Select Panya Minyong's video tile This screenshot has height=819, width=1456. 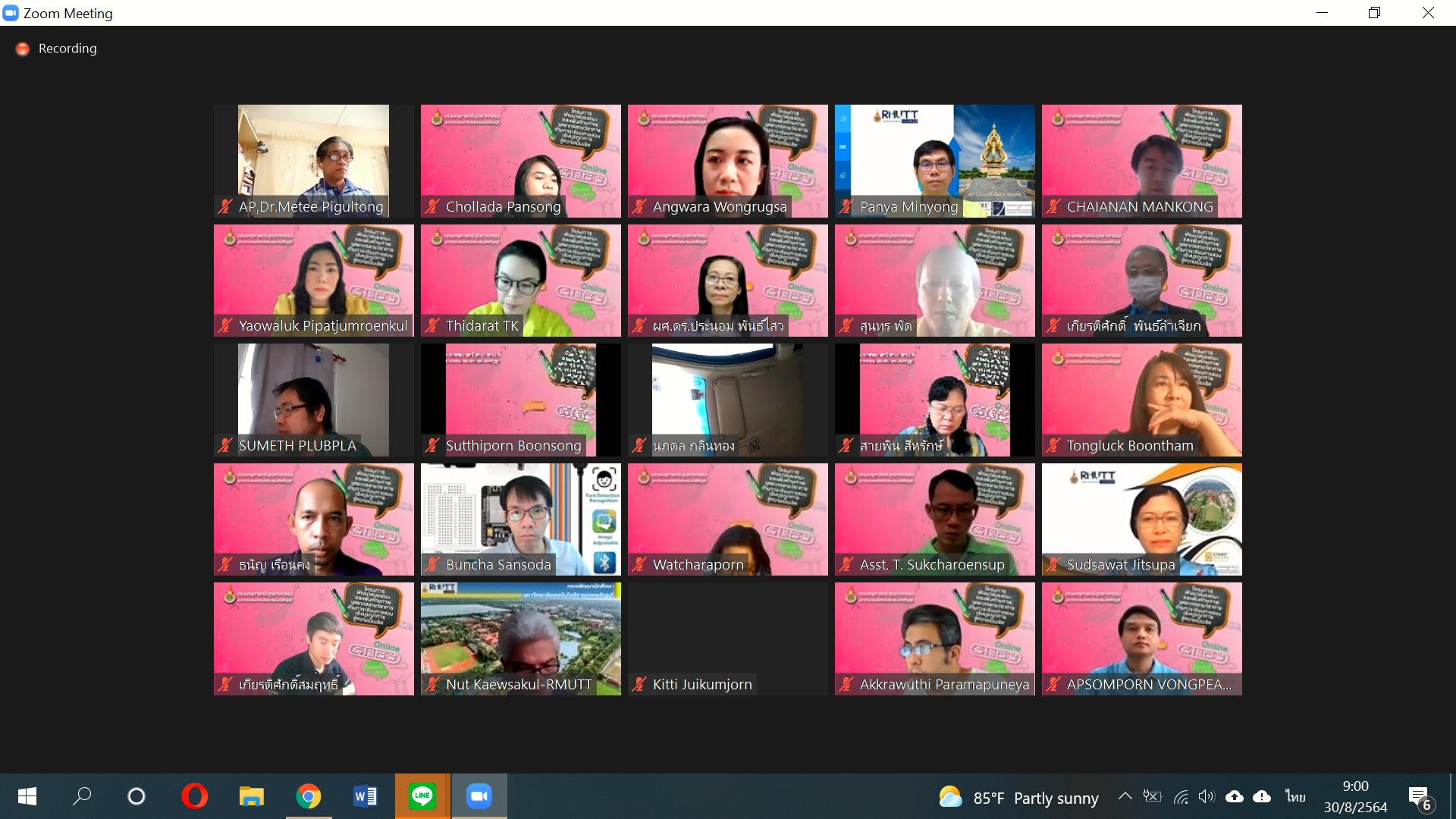(x=934, y=161)
